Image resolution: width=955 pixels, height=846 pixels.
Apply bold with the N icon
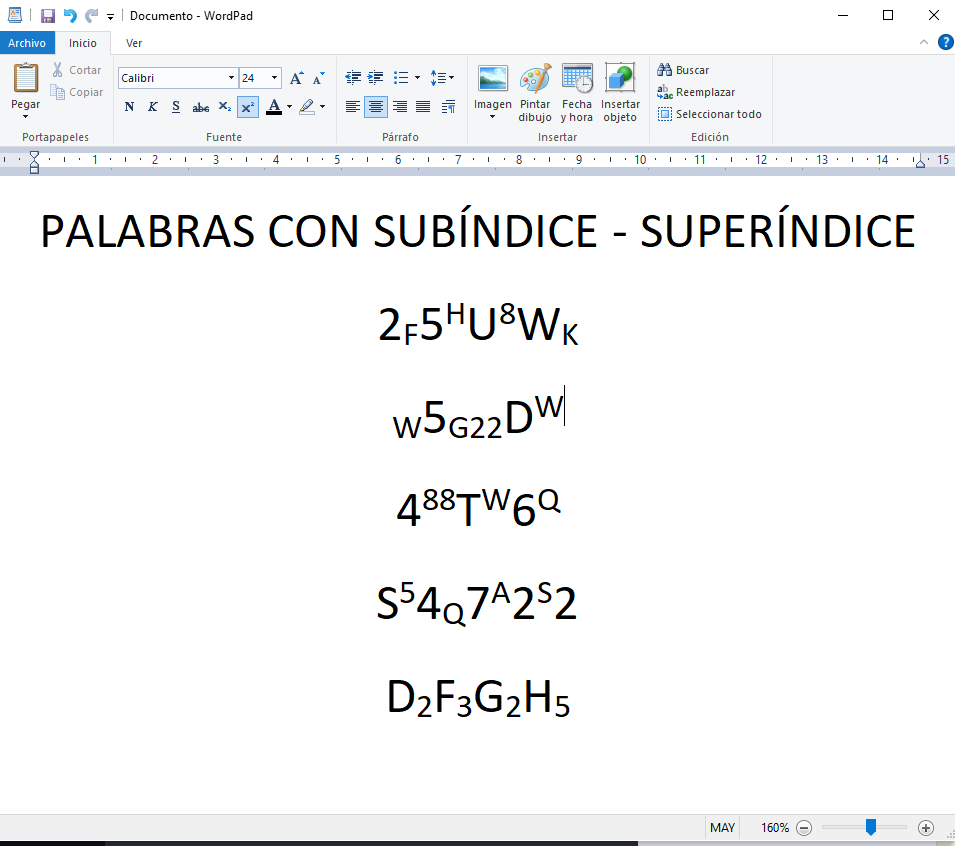(128, 106)
